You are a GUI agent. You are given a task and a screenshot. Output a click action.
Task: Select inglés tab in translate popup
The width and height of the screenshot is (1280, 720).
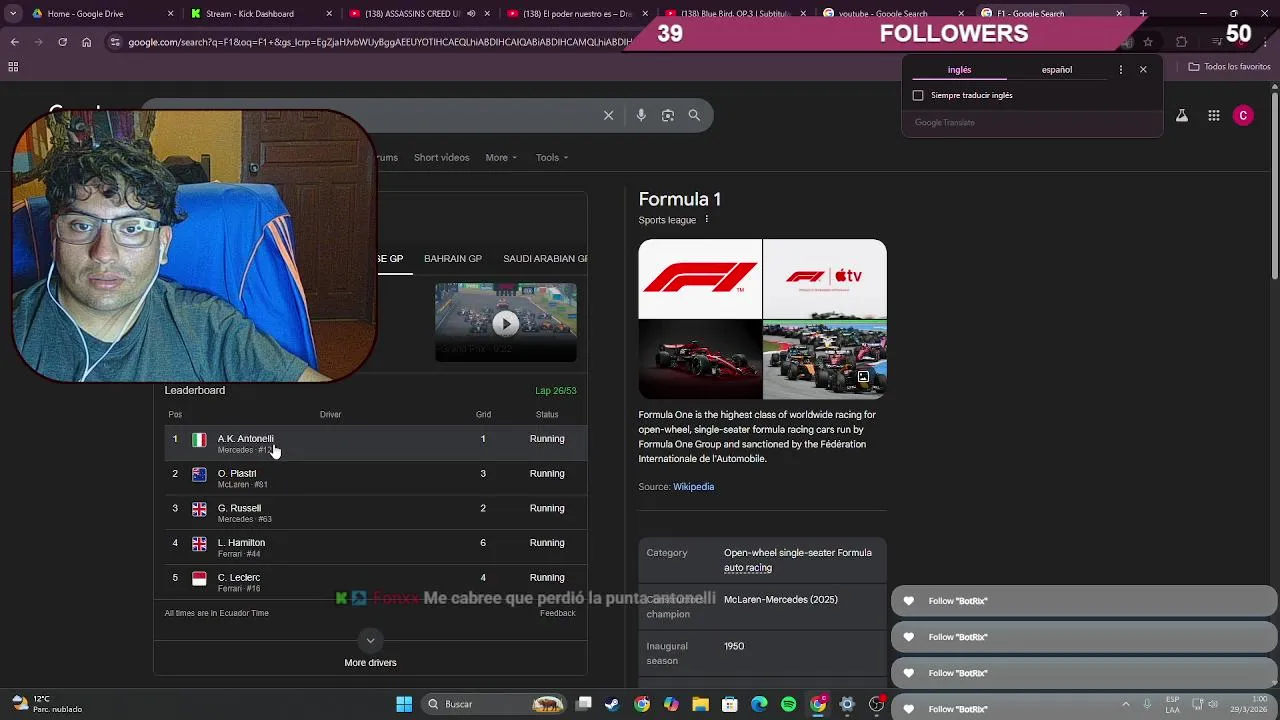coord(959,70)
